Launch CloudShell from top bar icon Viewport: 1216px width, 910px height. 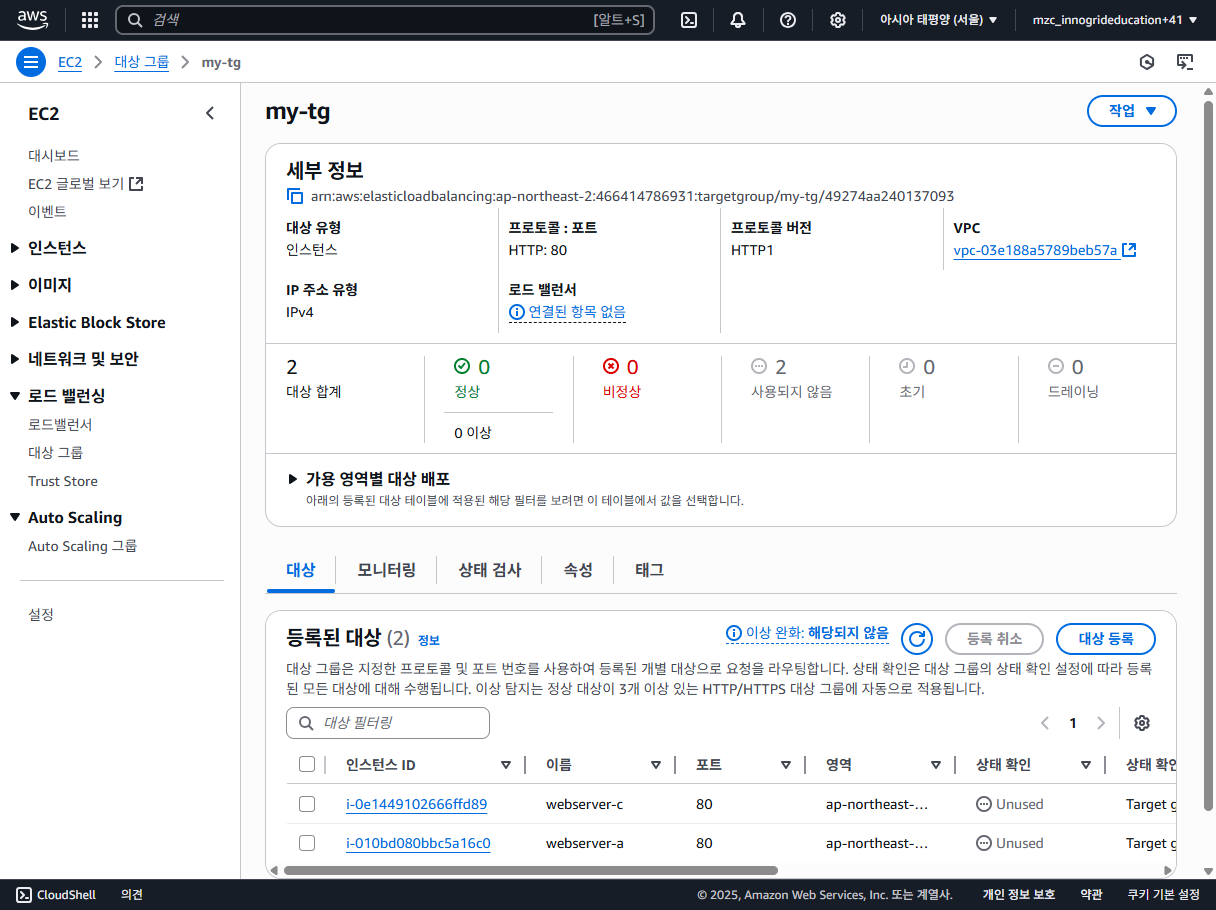click(689, 20)
